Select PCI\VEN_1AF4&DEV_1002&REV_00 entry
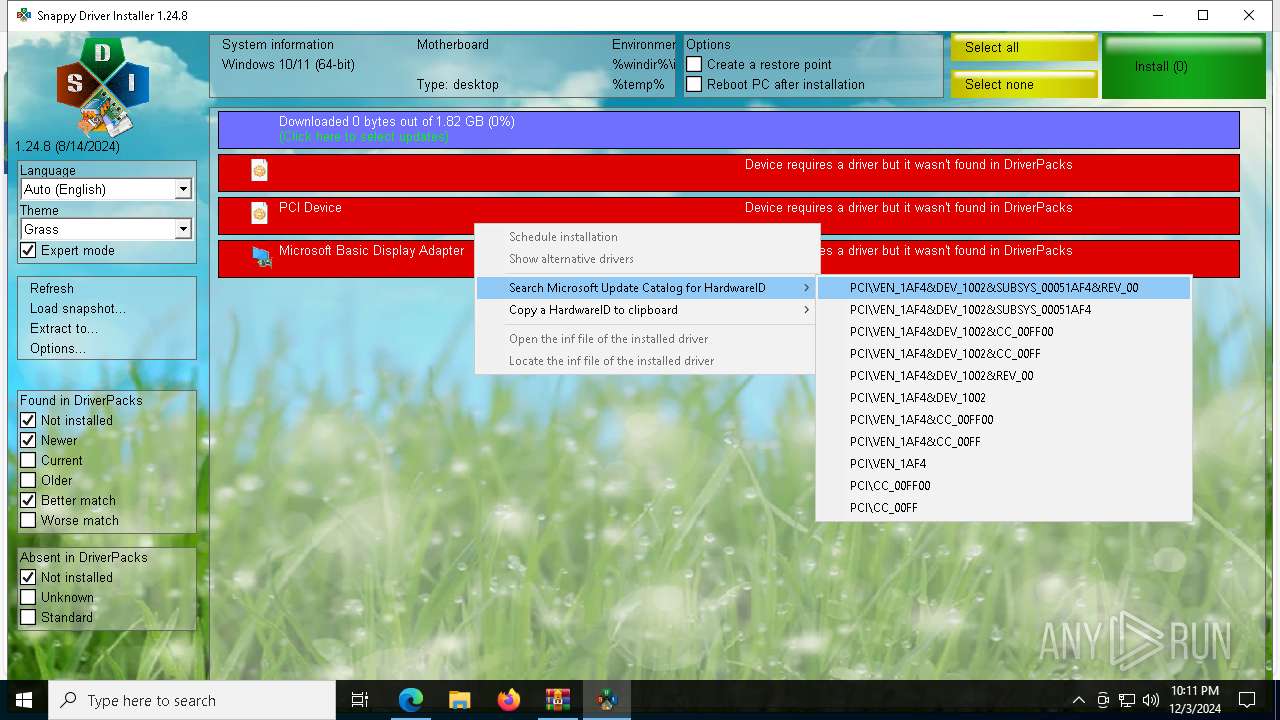 1004,376
